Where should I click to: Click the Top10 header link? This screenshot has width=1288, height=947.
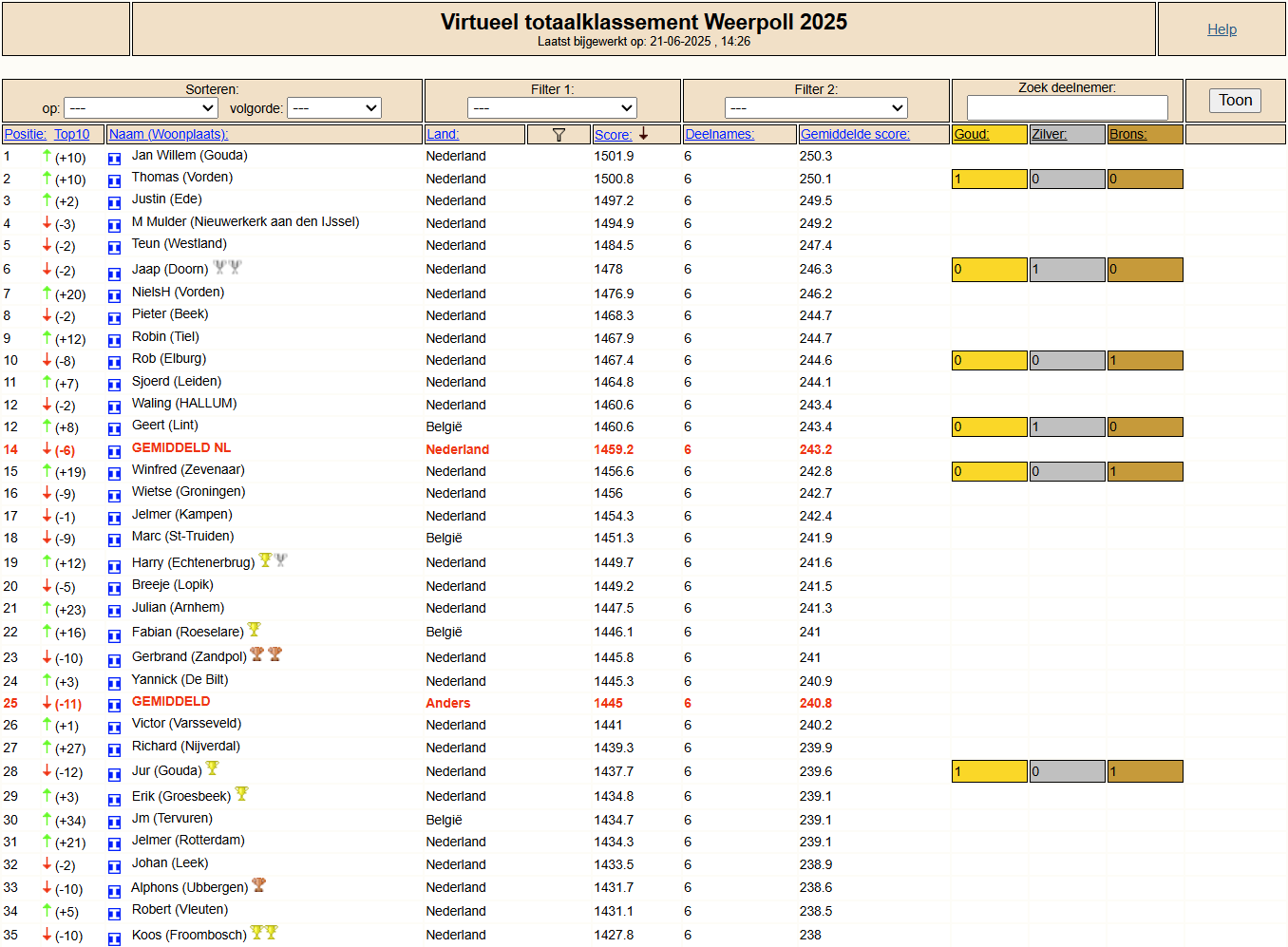[x=71, y=135]
